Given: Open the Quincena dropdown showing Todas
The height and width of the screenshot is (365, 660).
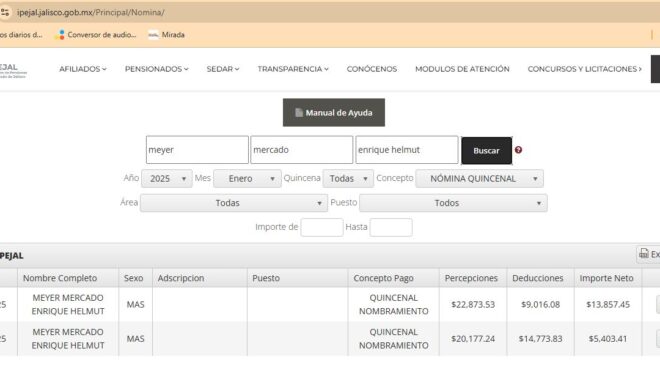Looking at the screenshot, I should 348,179.
